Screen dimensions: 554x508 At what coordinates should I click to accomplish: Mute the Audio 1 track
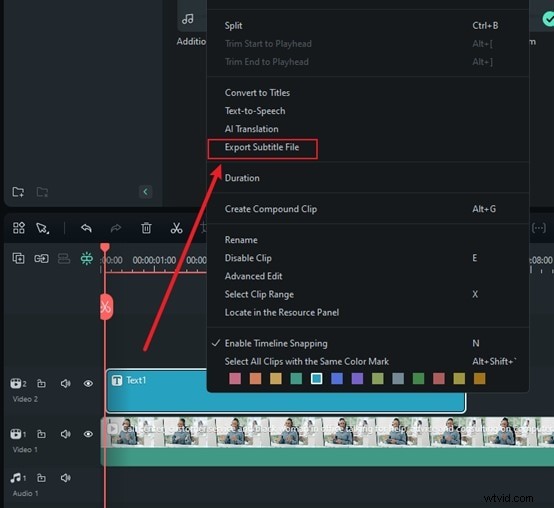pos(65,478)
